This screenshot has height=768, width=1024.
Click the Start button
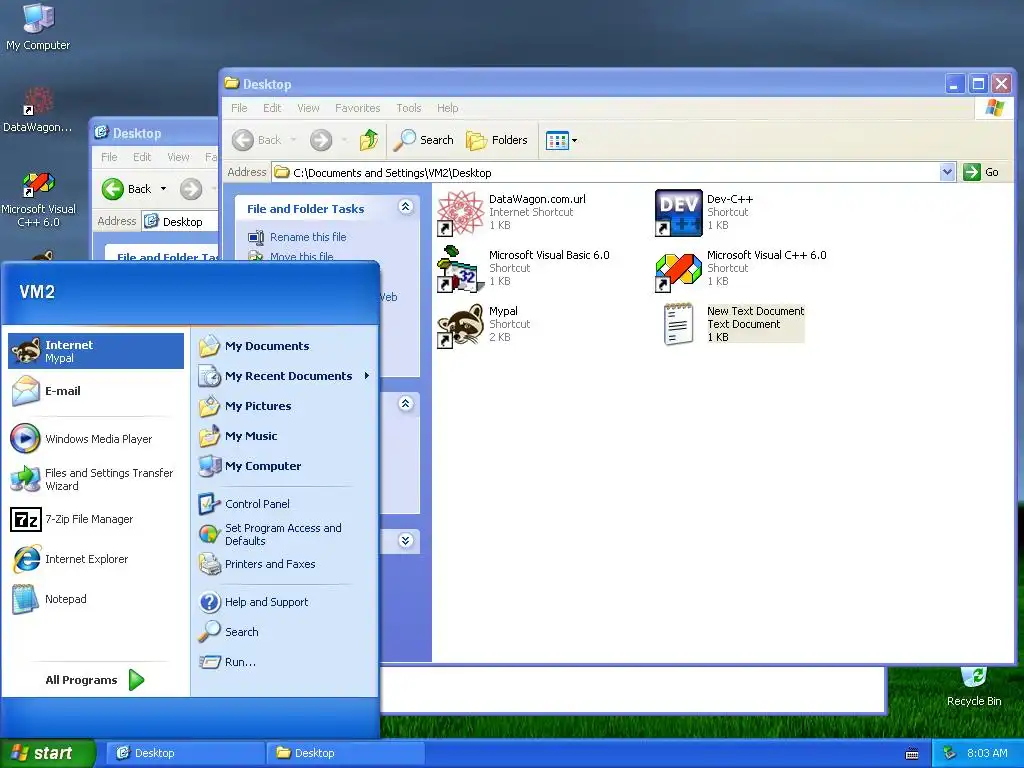pos(47,753)
